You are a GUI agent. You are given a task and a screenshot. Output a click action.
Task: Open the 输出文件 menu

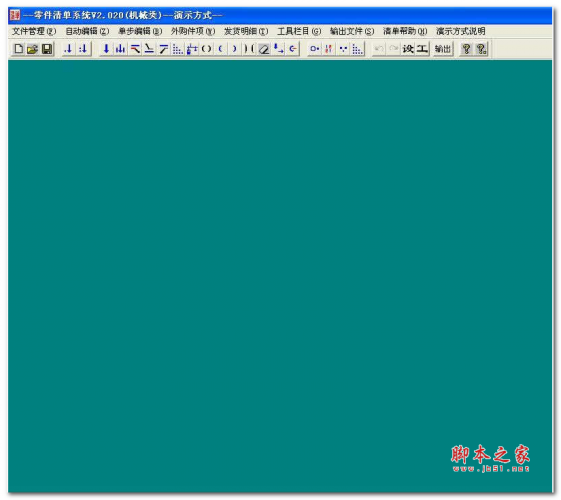352,31
